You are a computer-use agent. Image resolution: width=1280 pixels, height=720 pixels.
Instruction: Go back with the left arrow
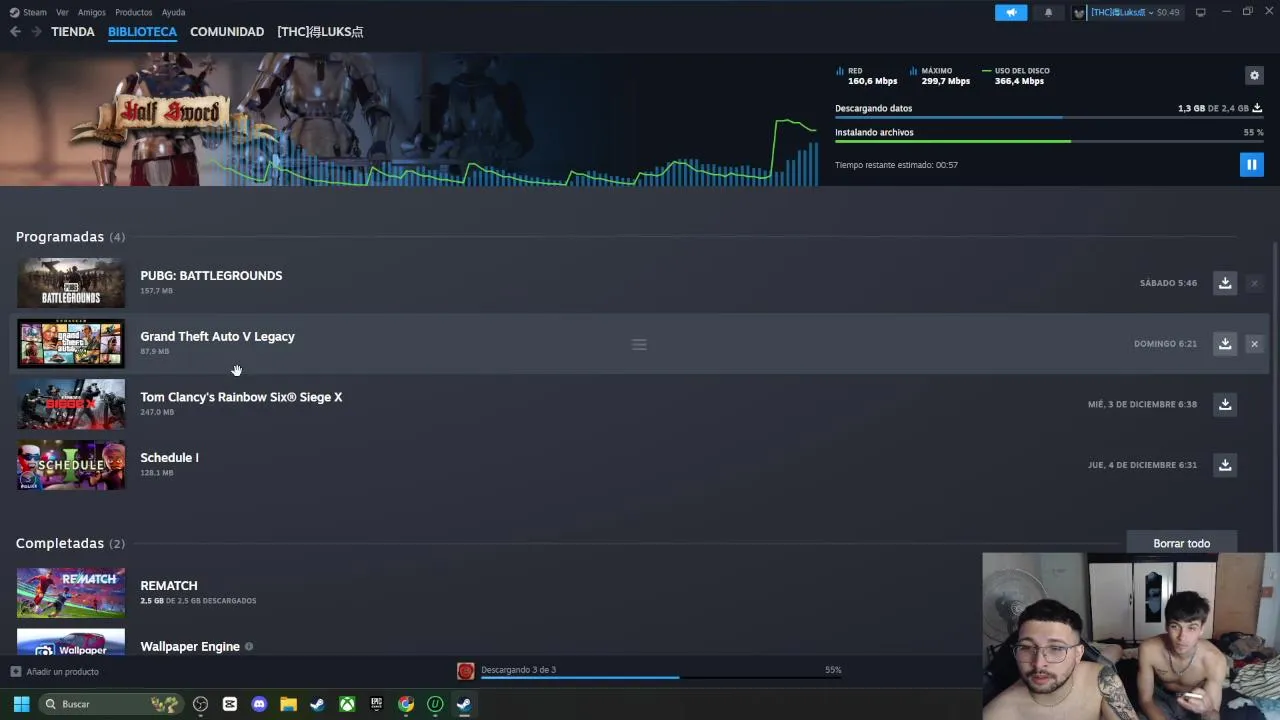point(15,32)
